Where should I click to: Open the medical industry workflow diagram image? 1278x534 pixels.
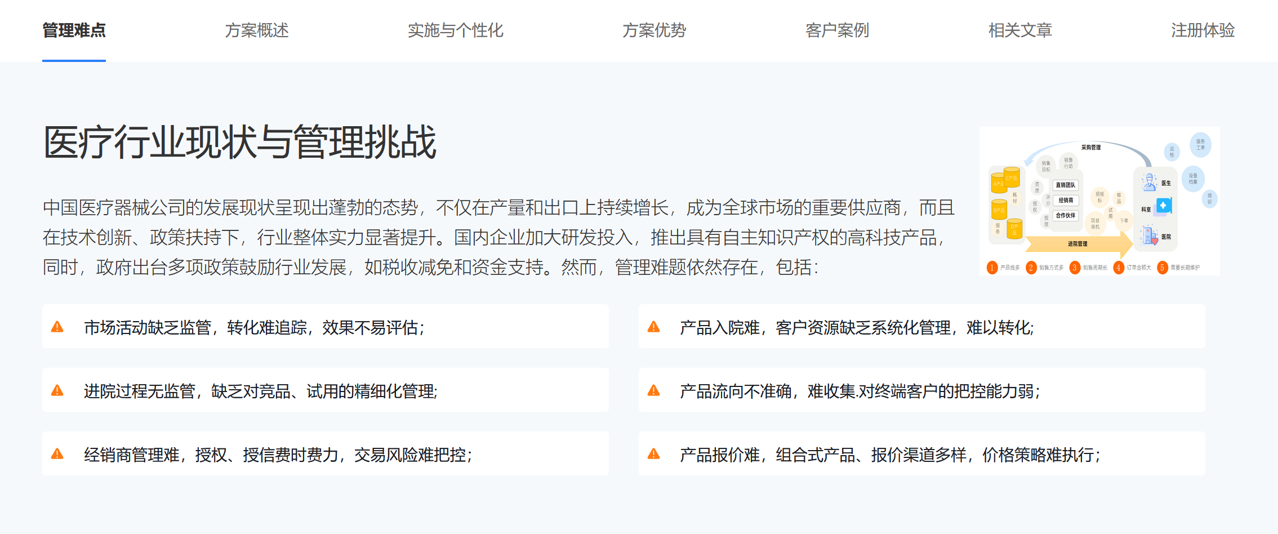coord(1099,201)
